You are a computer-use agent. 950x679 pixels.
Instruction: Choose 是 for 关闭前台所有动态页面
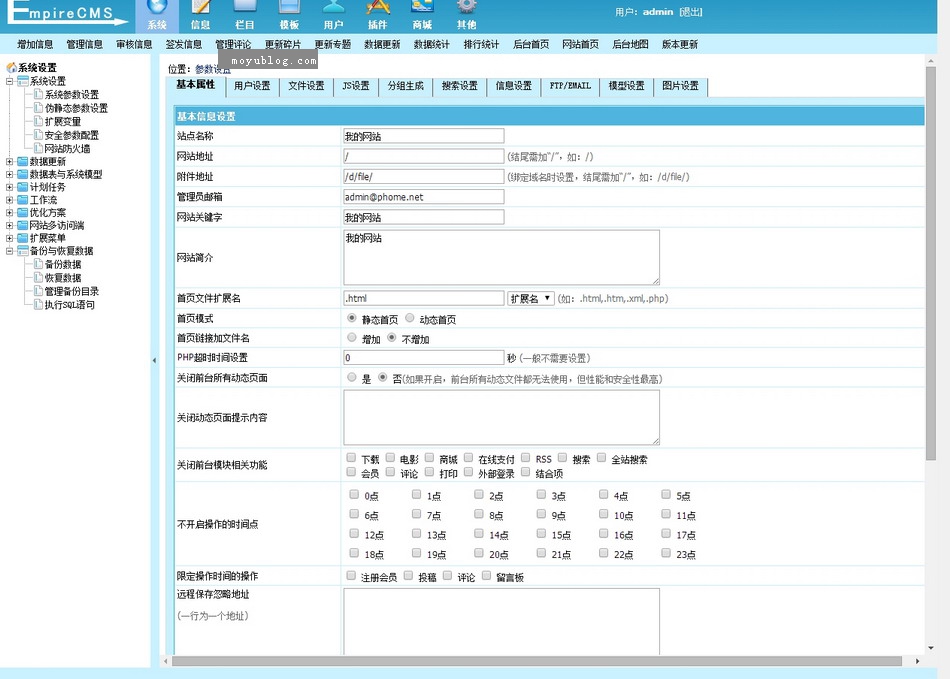(351, 377)
